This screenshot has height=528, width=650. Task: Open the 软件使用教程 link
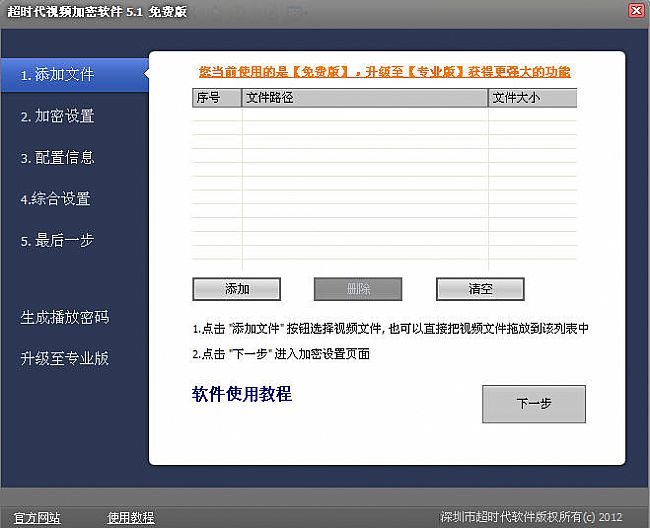tap(242, 394)
